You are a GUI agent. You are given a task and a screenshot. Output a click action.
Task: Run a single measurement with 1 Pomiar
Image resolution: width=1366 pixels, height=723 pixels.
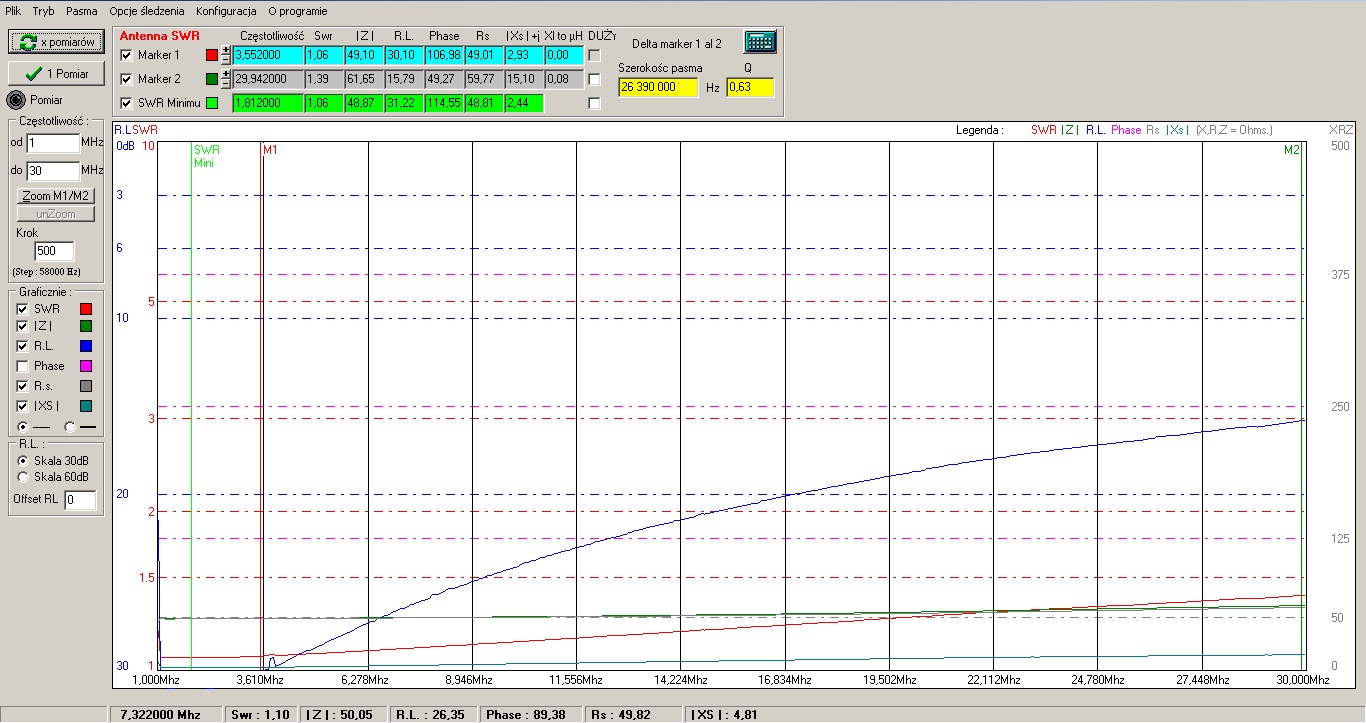[x=56, y=73]
